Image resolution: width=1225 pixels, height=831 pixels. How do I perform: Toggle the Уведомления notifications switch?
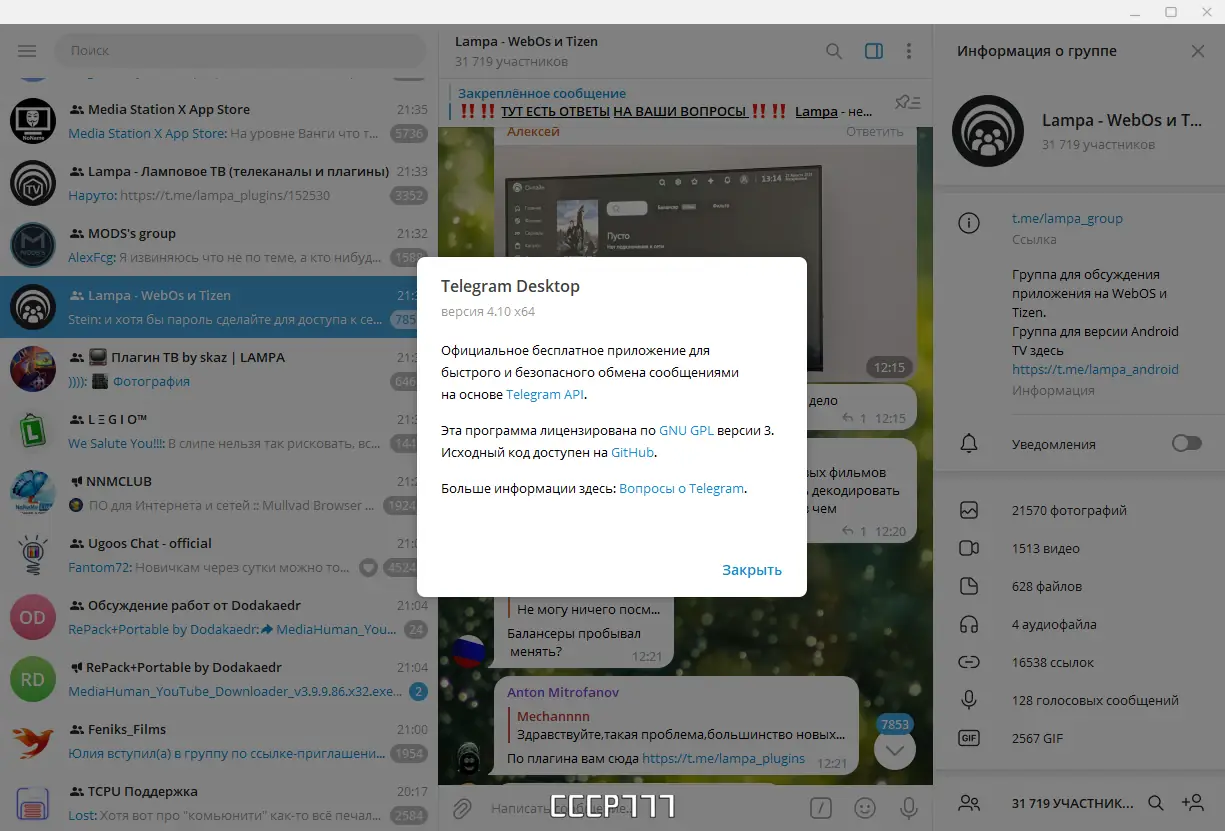[1187, 444]
